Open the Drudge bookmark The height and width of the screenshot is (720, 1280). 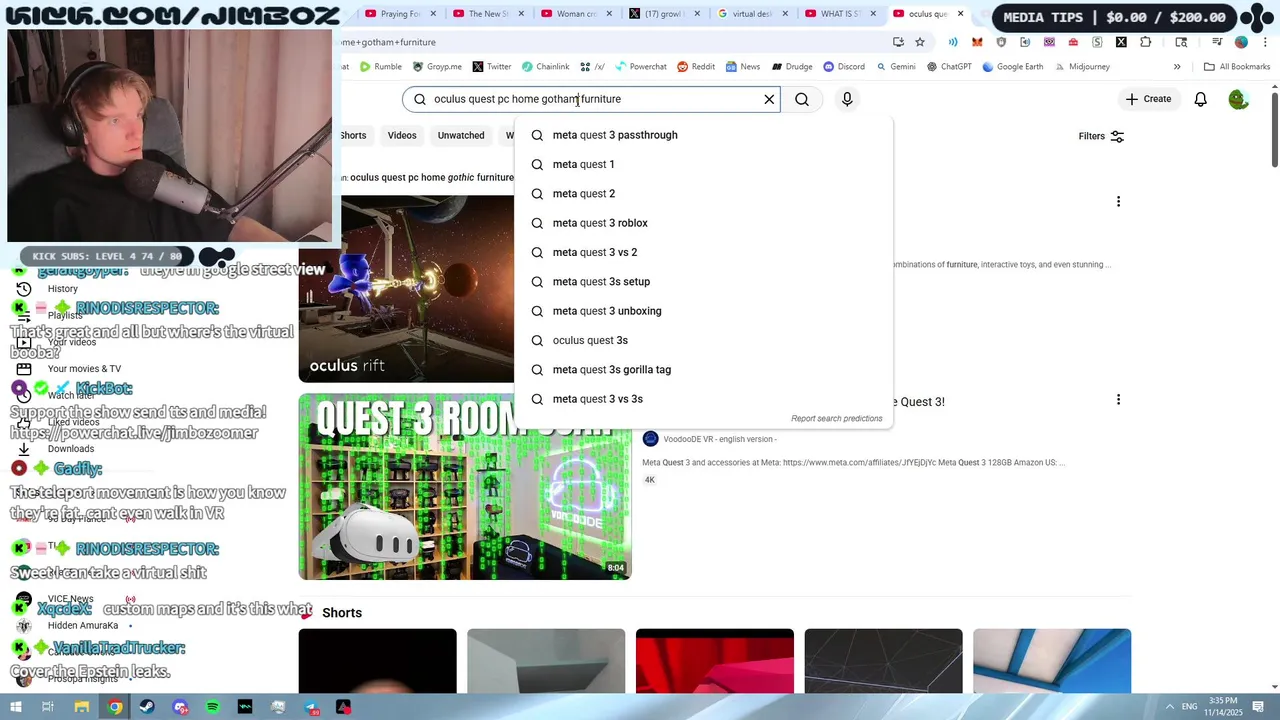pos(791,67)
